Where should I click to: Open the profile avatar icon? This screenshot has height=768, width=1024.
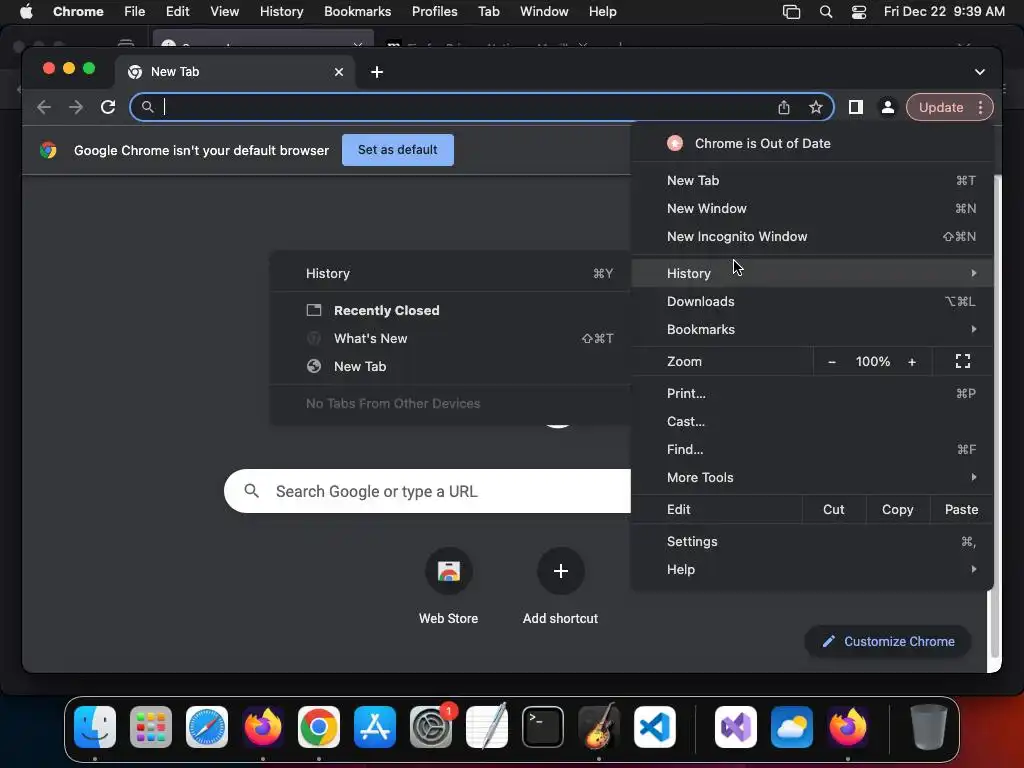888,107
